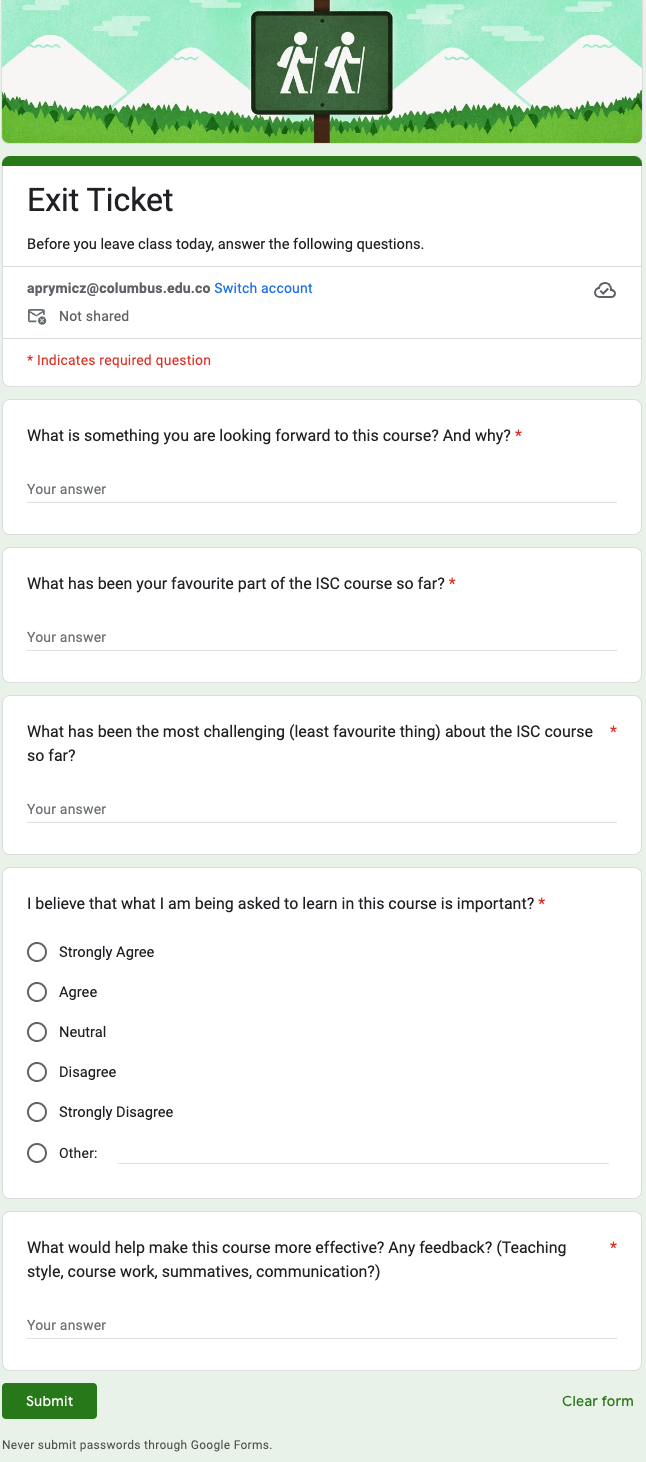The width and height of the screenshot is (646, 1462).
Task: Click the Exit Ticket form title
Action: (x=100, y=200)
